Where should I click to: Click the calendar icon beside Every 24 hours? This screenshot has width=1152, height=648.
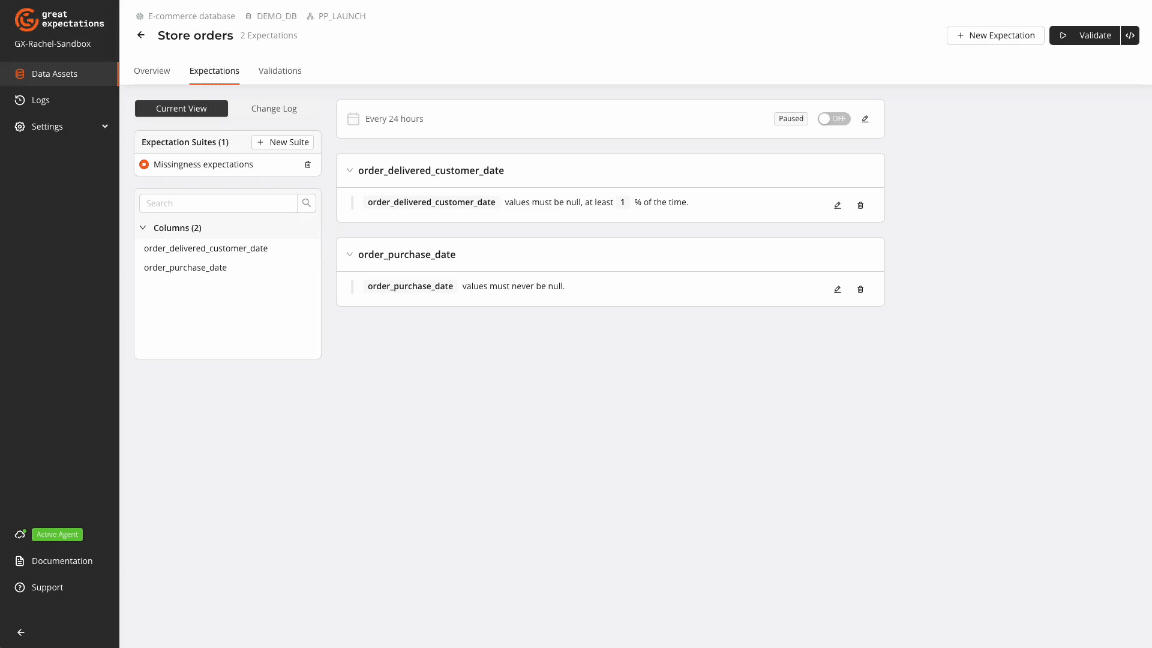pyautogui.click(x=353, y=118)
